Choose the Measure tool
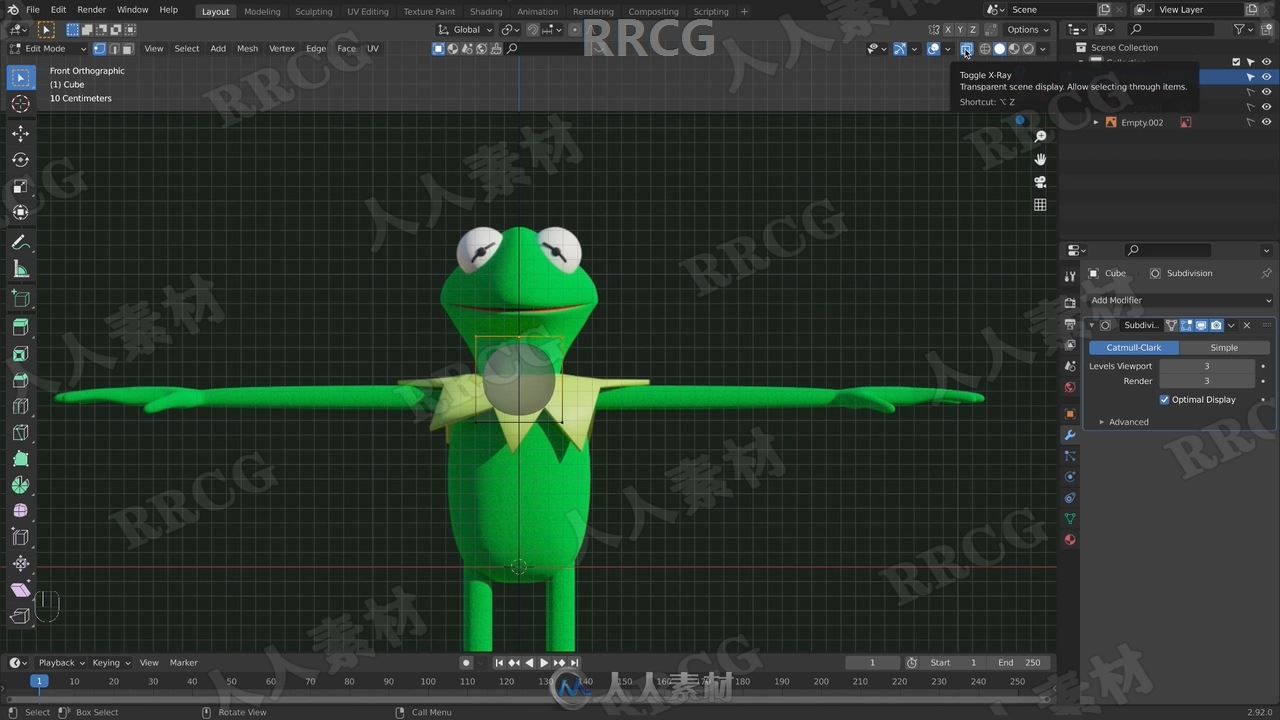The image size is (1280, 720). pyautogui.click(x=20, y=270)
